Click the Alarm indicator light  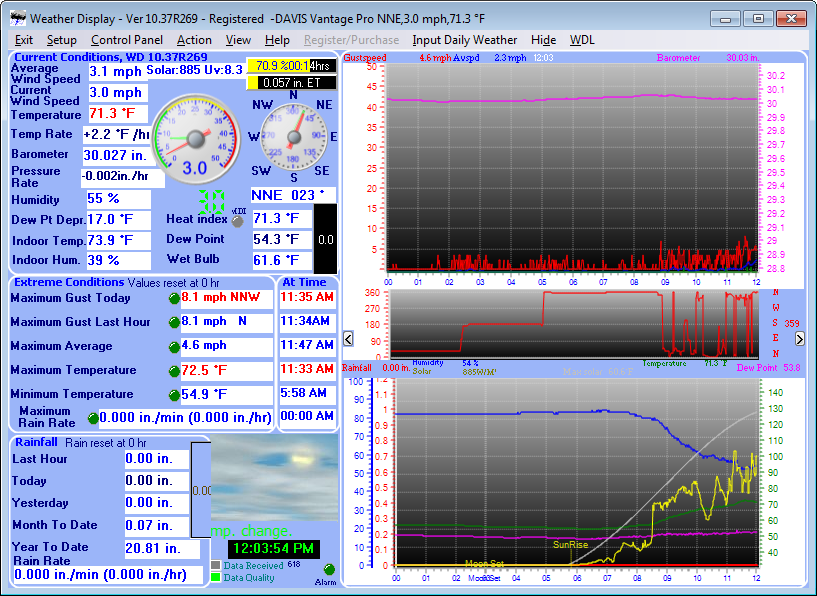[329, 569]
